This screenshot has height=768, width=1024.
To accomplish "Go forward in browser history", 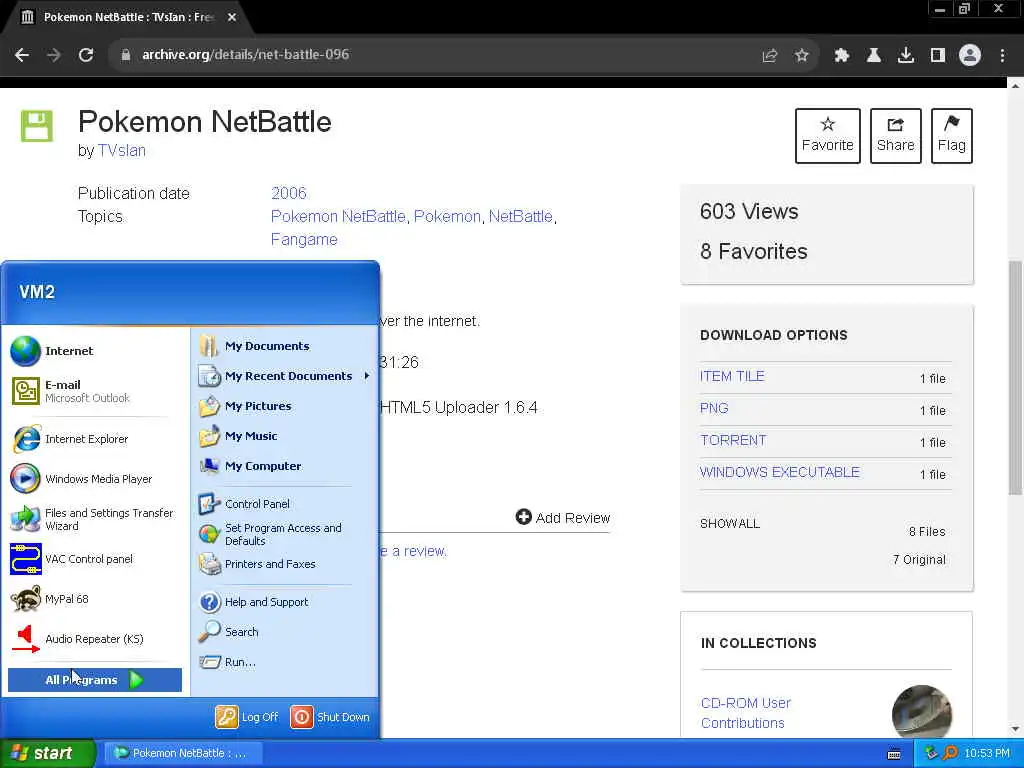I will (x=54, y=55).
